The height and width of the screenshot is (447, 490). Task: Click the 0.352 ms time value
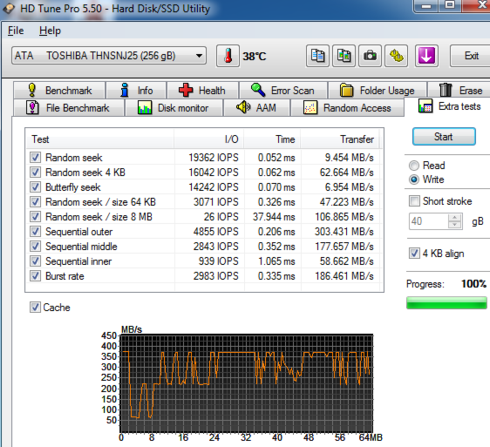coord(276,246)
